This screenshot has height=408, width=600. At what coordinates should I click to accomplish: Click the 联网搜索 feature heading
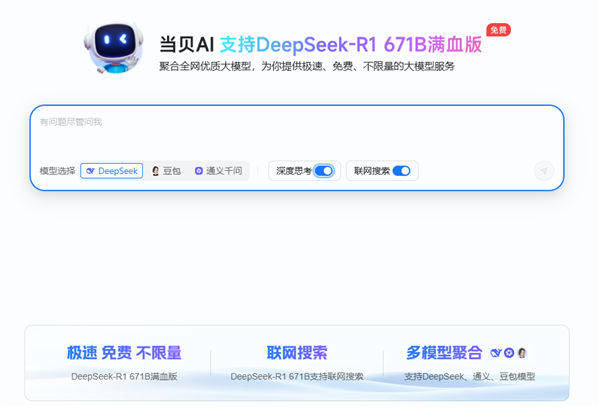pos(297,353)
